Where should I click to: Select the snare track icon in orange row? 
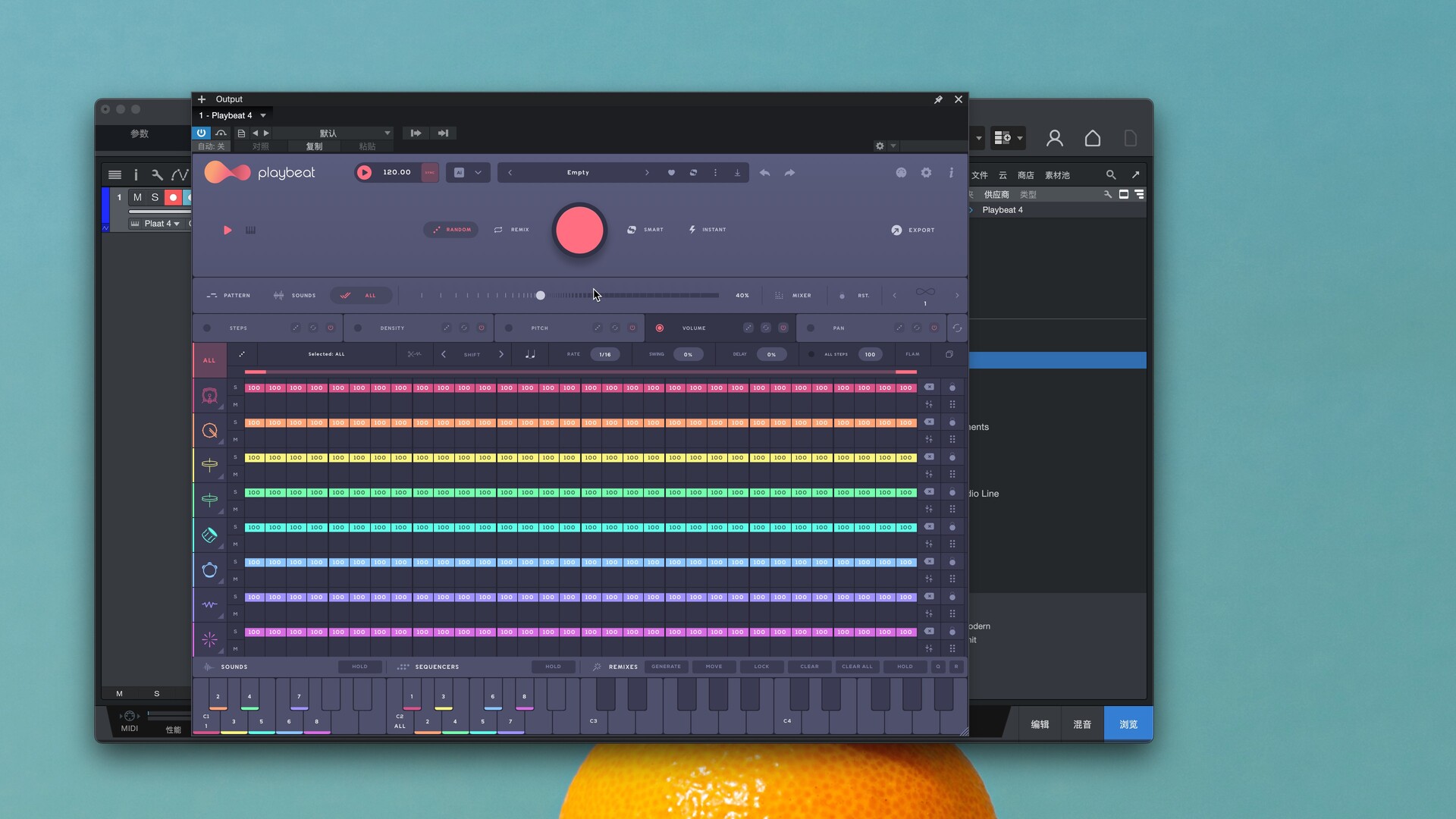(x=210, y=431)
